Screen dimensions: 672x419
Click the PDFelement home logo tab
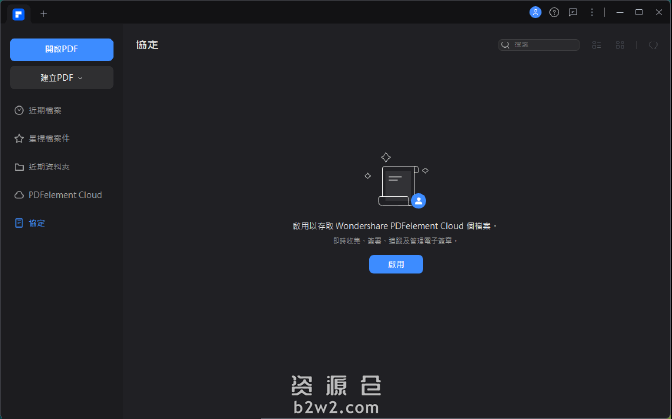20,13
